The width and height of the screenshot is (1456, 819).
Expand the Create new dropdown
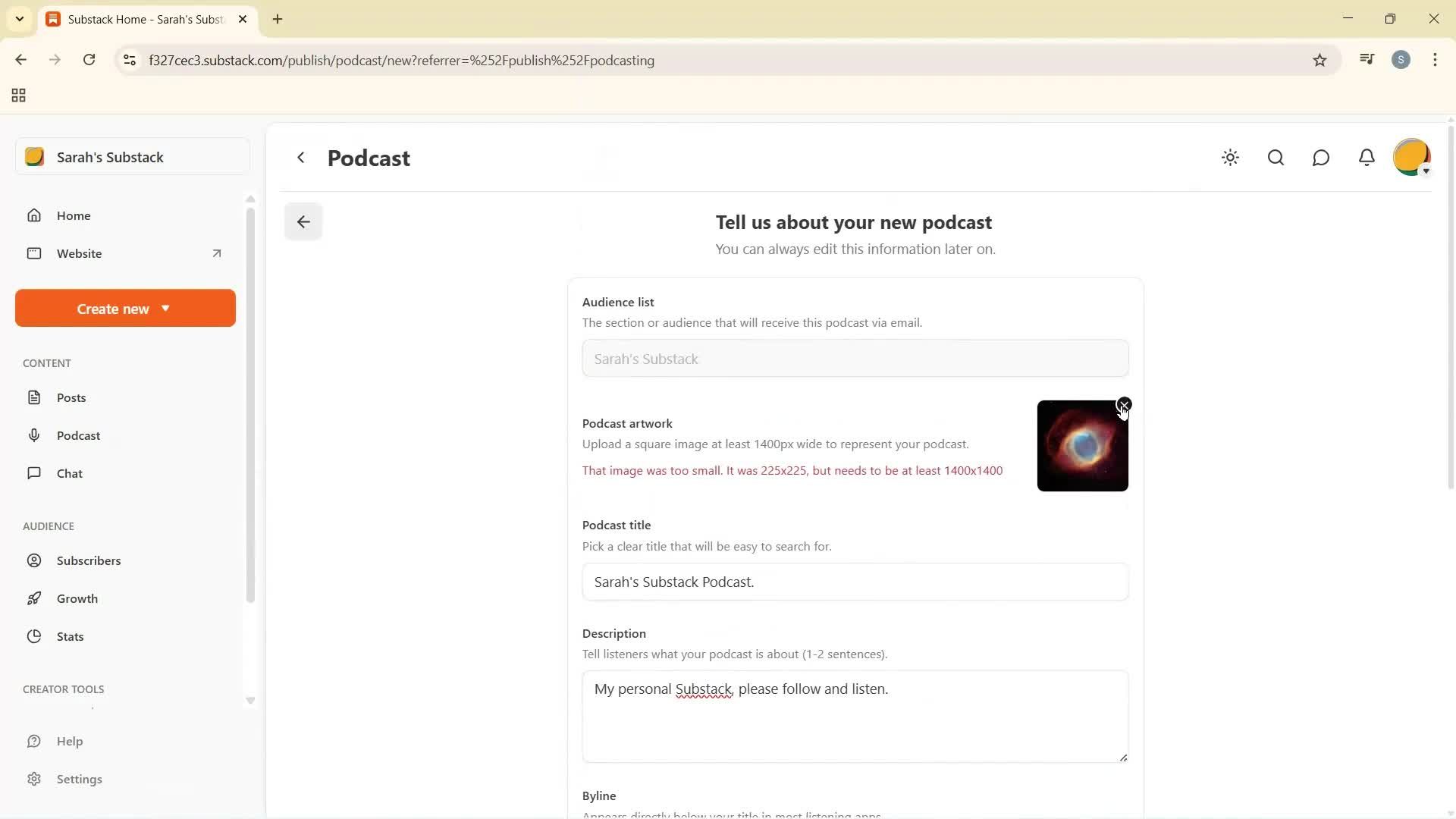click(124, 308)
